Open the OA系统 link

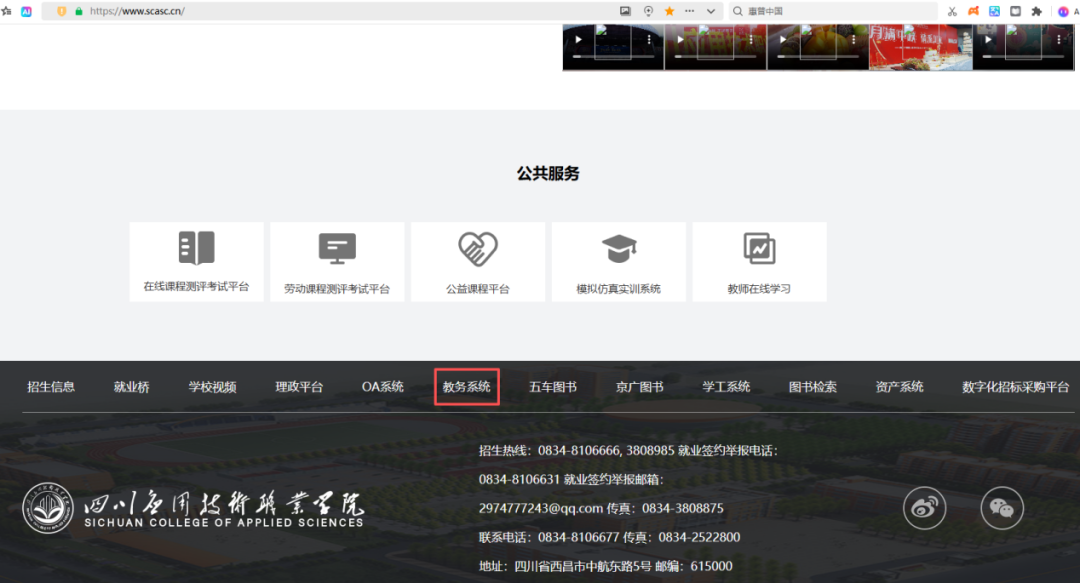coord(382,387)
